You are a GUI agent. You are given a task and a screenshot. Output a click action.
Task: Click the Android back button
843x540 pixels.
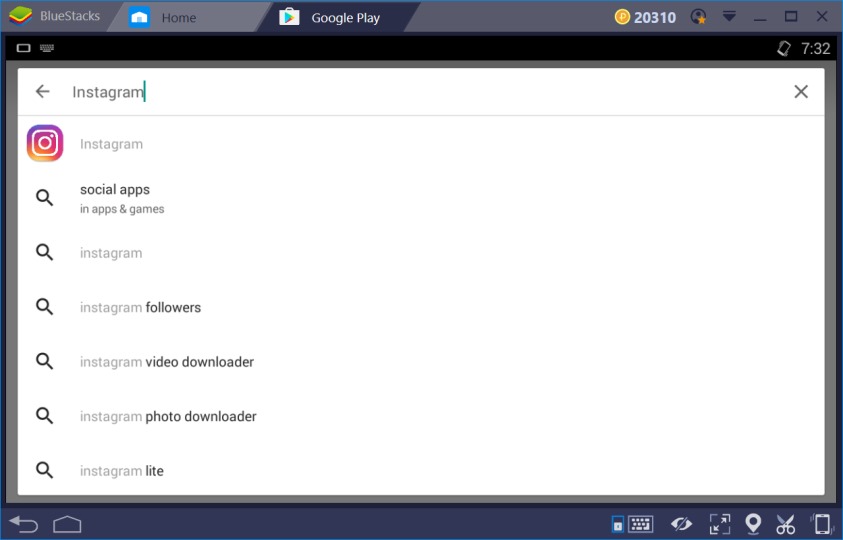tap(24, 524)
